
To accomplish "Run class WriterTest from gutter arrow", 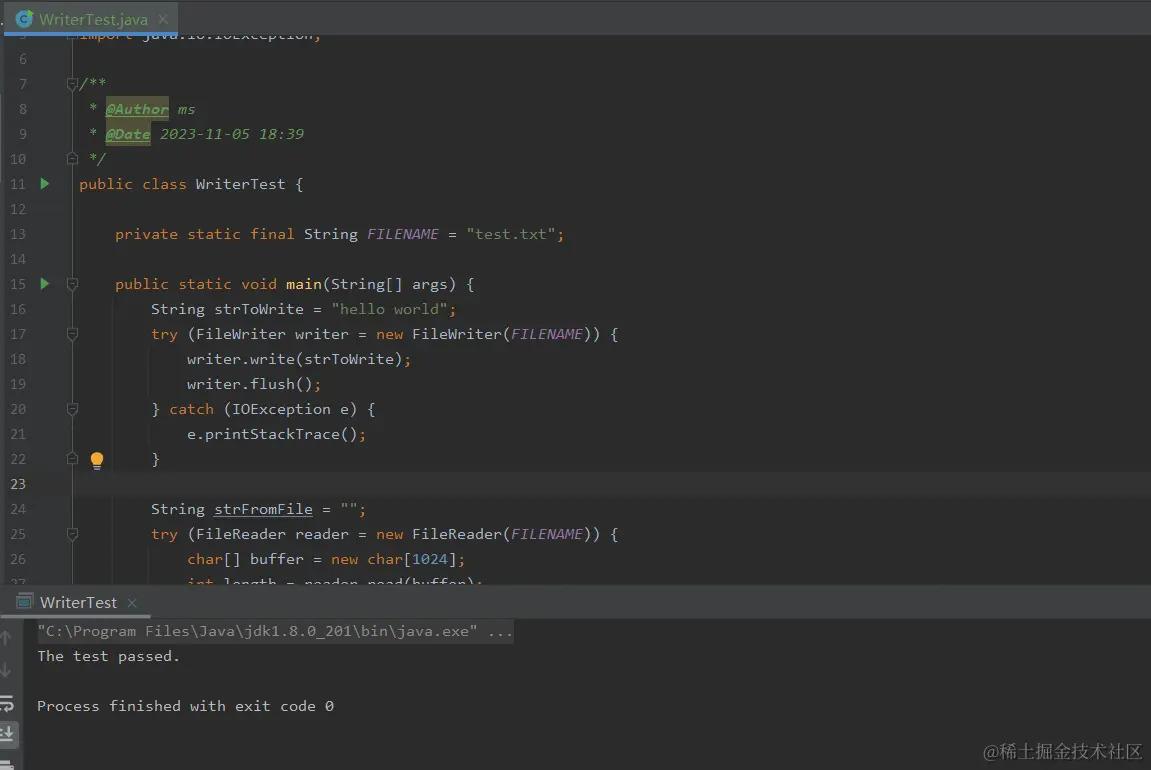I will click(x=45, y=184).
